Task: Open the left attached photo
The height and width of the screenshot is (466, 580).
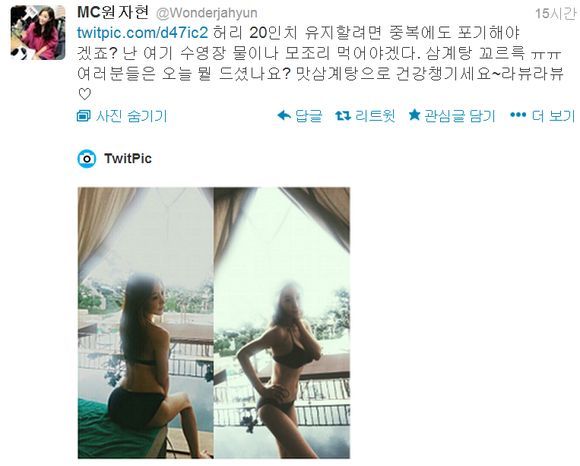Action: pos(145,323)
